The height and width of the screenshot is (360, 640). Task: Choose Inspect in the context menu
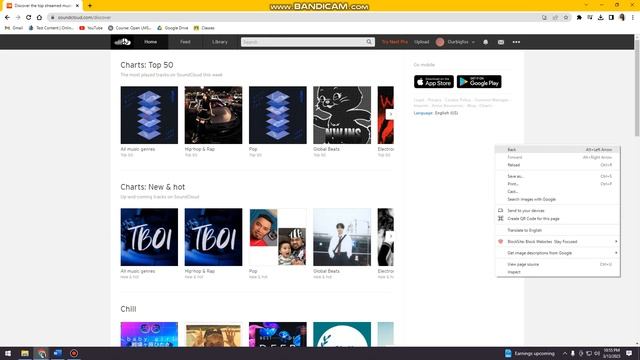point(558,272)
